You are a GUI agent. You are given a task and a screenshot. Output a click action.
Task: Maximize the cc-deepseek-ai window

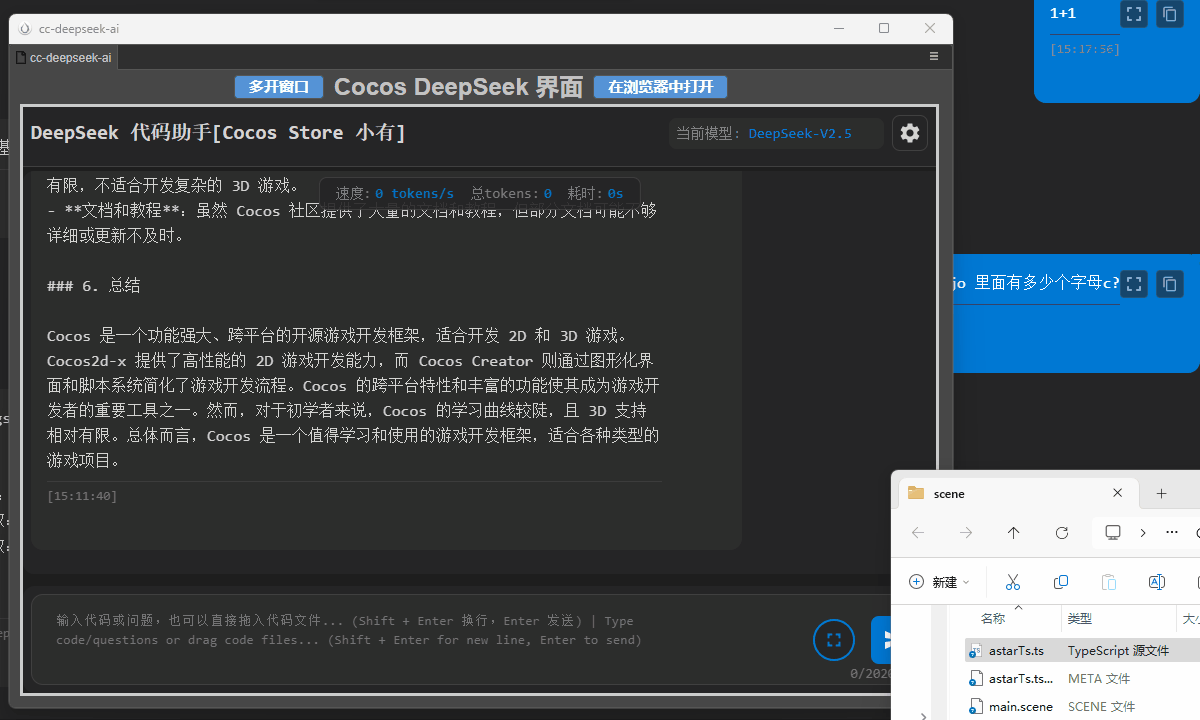884,28
